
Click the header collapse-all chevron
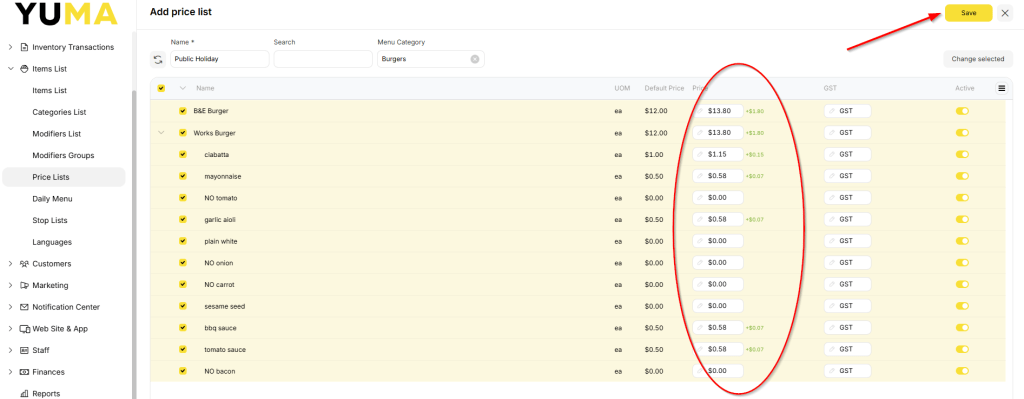pos(183,88)
